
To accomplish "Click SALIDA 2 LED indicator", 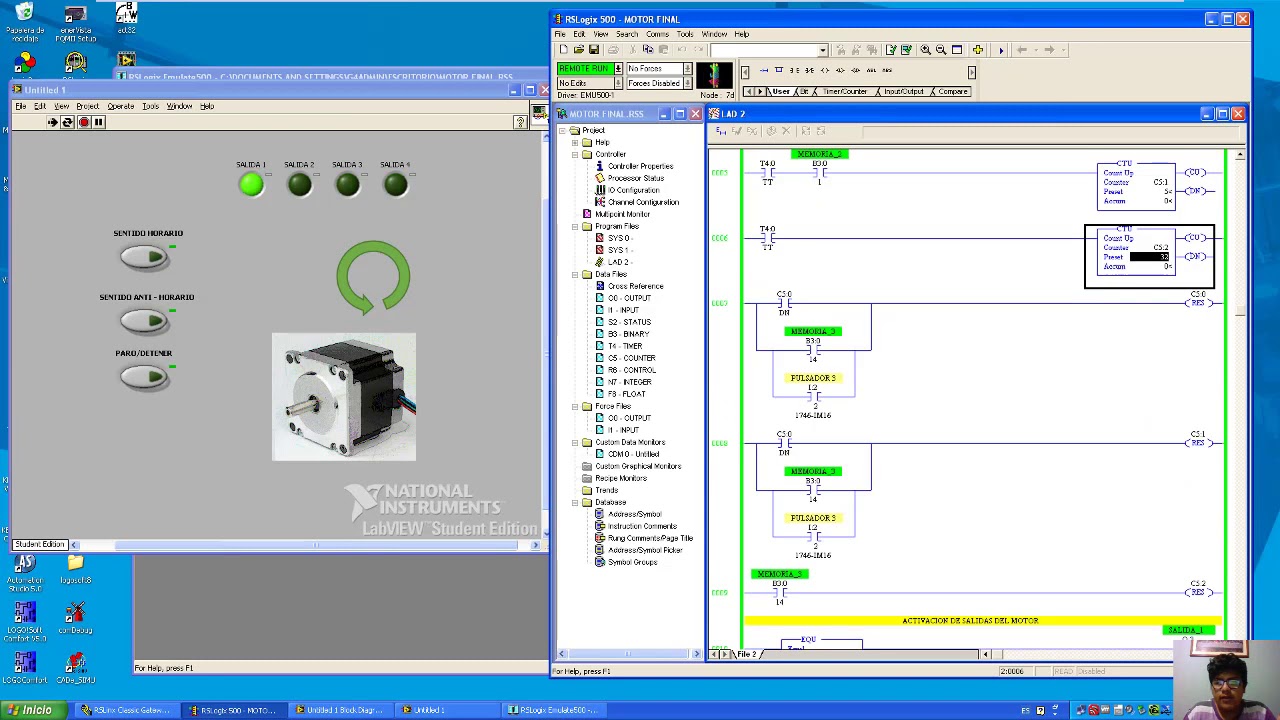I will (x=299, y=185).
